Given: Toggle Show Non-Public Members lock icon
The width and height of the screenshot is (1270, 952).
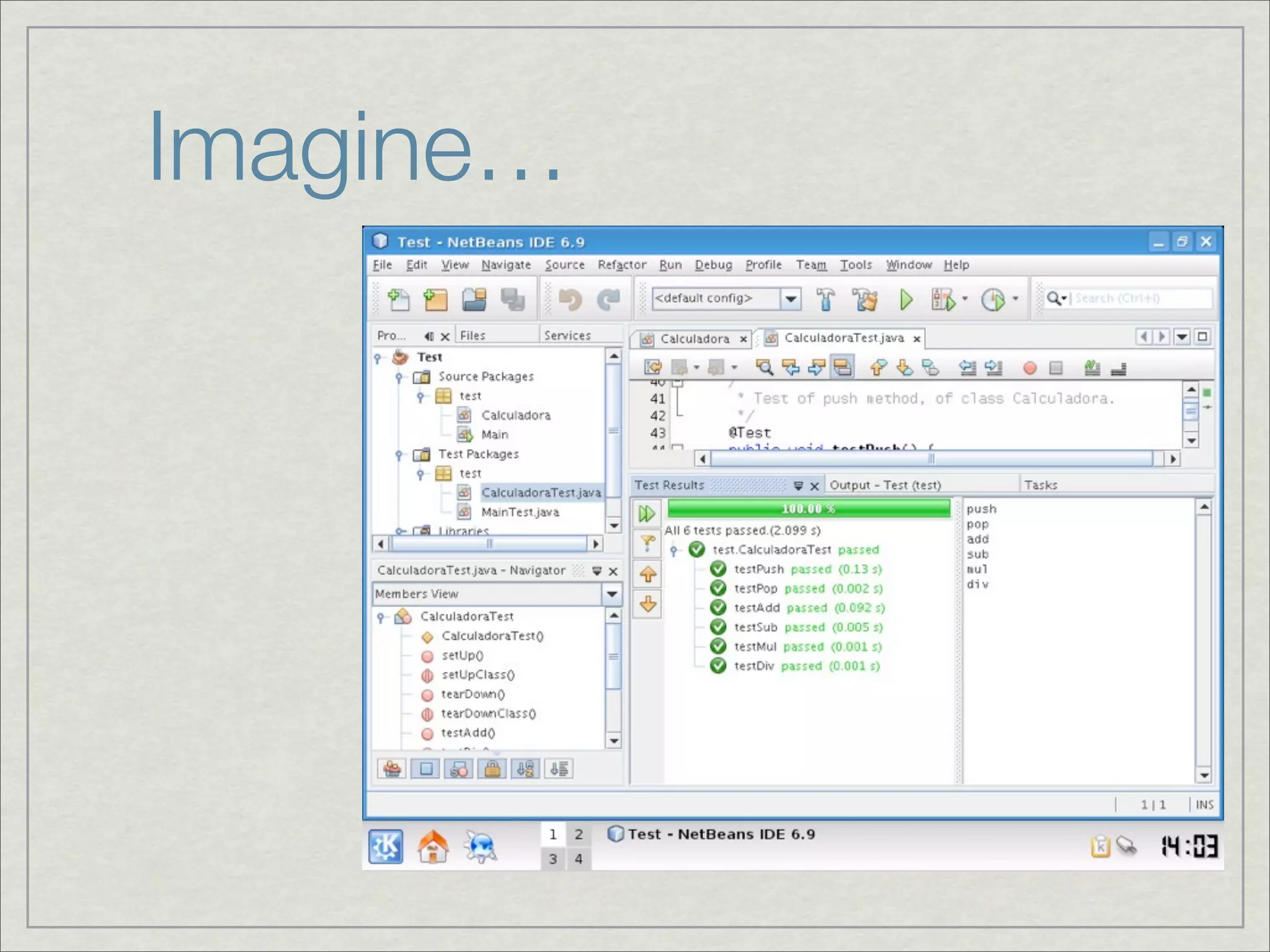Looking at the screenshot, I should 492,769.
